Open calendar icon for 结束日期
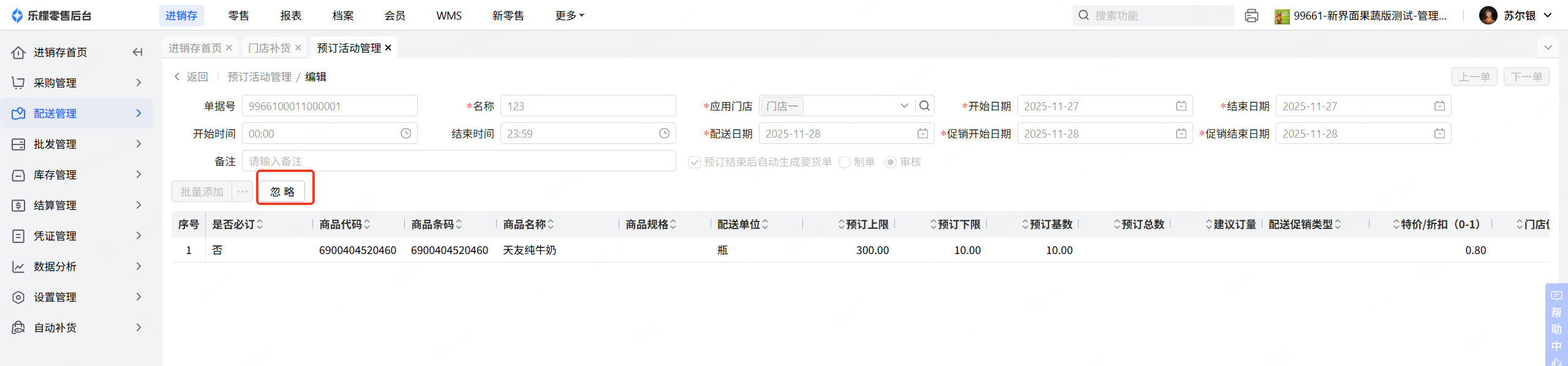The width and height of the screenshot is (1568, 366). pos(1440,106)
